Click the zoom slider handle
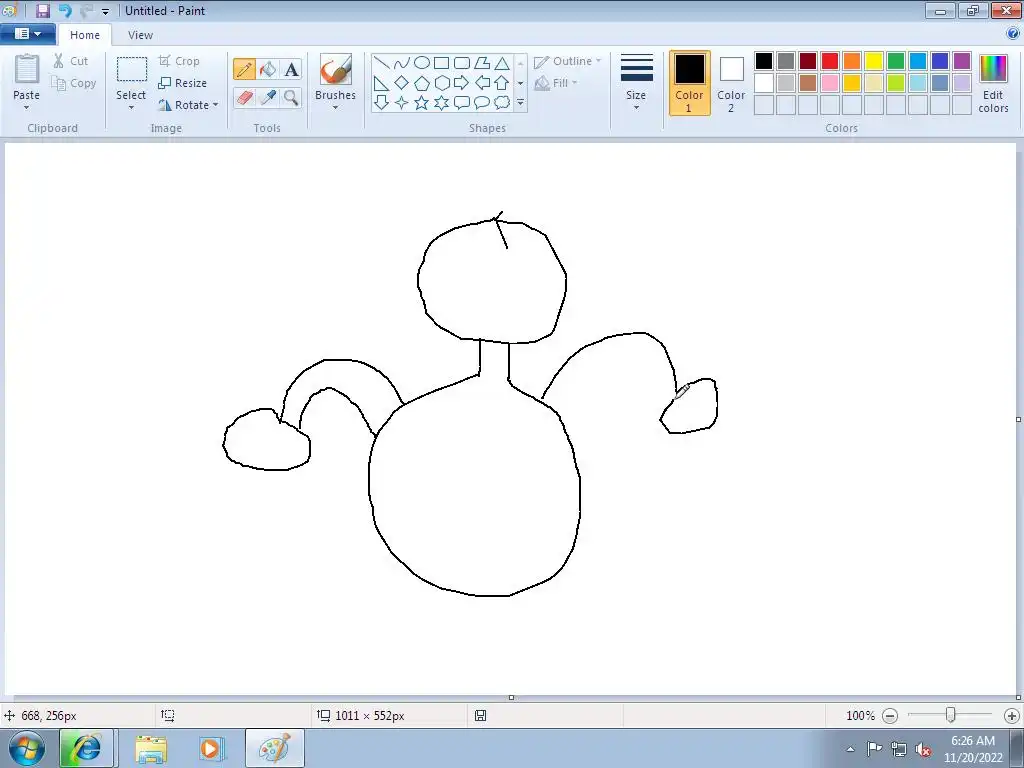Image resolution: width=1024 pixels, height=768 pixels. click(951, 715)
